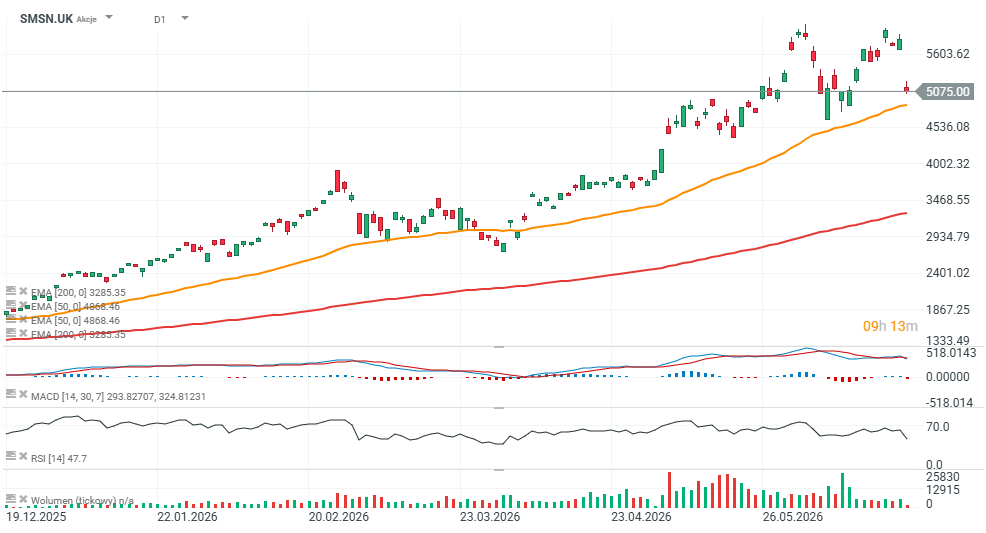Image resolution: width=986 pixels, height=533 pixels.
Task: Click the RSI [14] 47.7 label text
Action: pos(59,458)
